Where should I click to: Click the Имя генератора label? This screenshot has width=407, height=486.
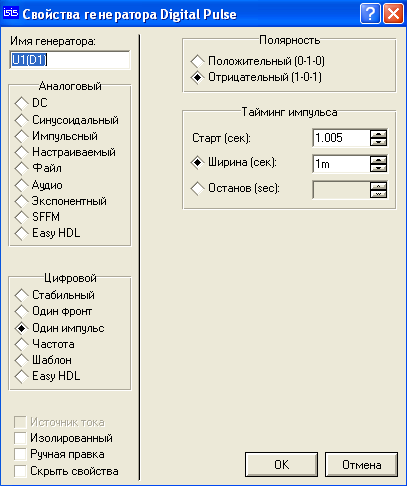click(53, 41)
